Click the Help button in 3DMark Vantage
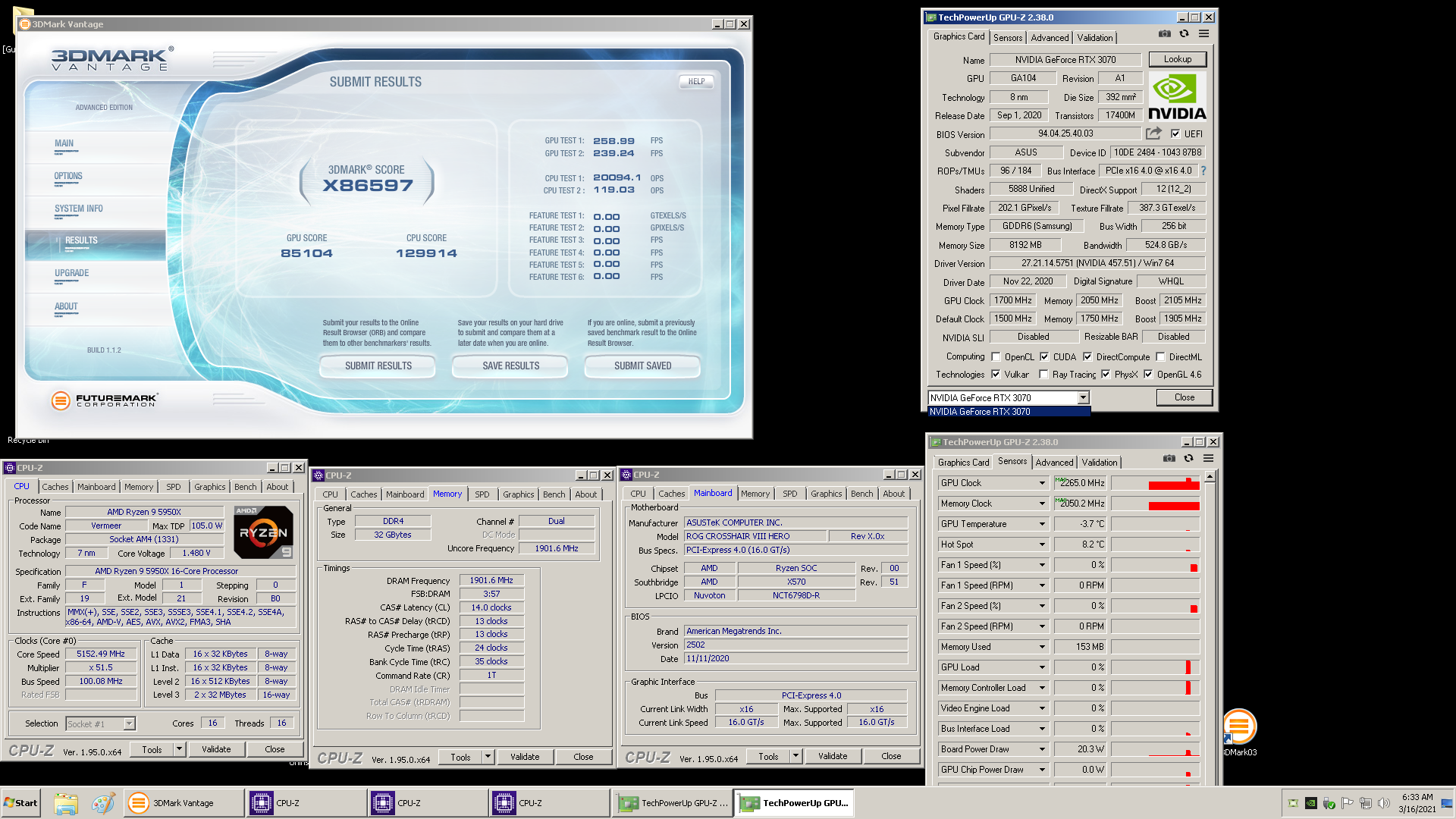 [x=695, y=82]
